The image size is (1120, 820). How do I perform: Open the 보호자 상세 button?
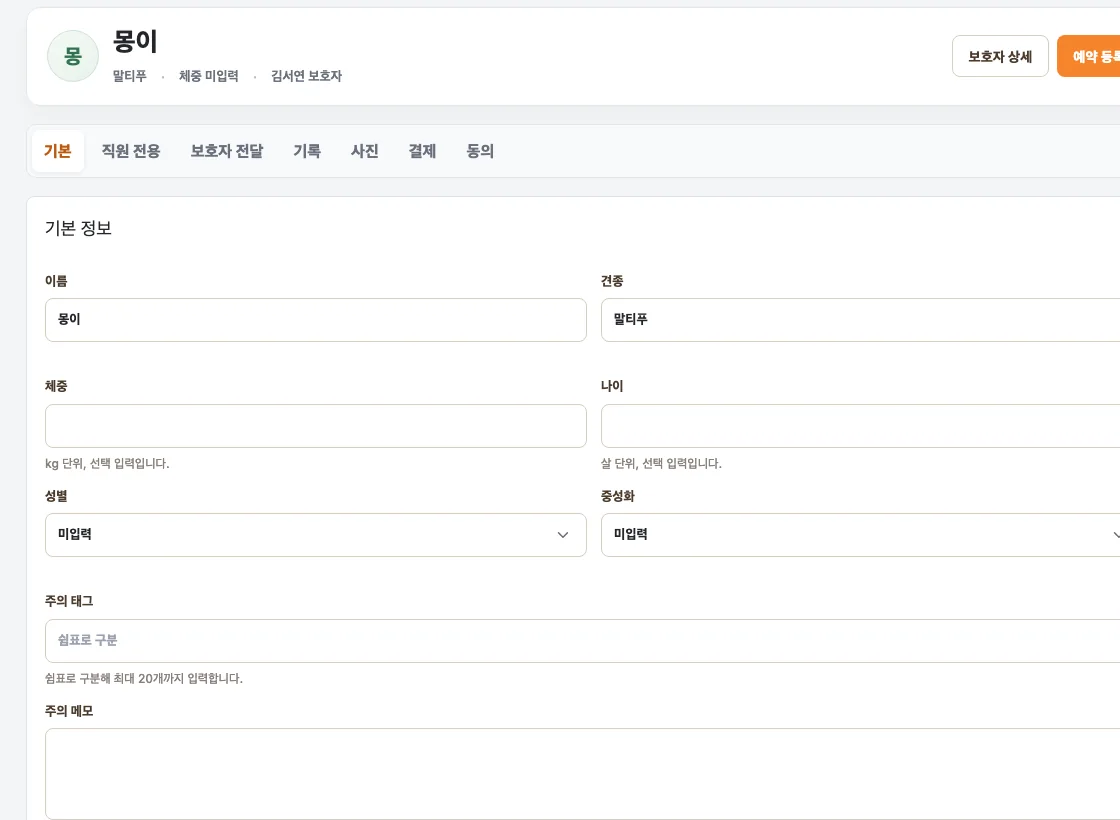(1000, 56)
